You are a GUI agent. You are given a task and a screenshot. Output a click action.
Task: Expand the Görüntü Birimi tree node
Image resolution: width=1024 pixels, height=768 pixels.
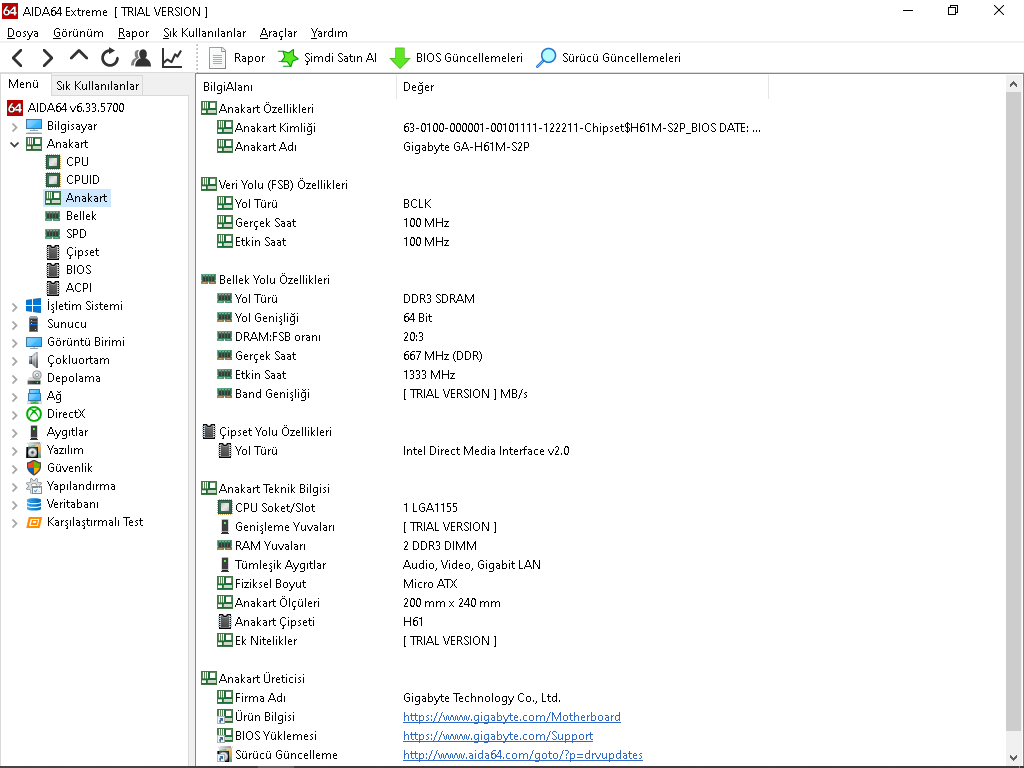pyautogui.click(x=14, y=342)
